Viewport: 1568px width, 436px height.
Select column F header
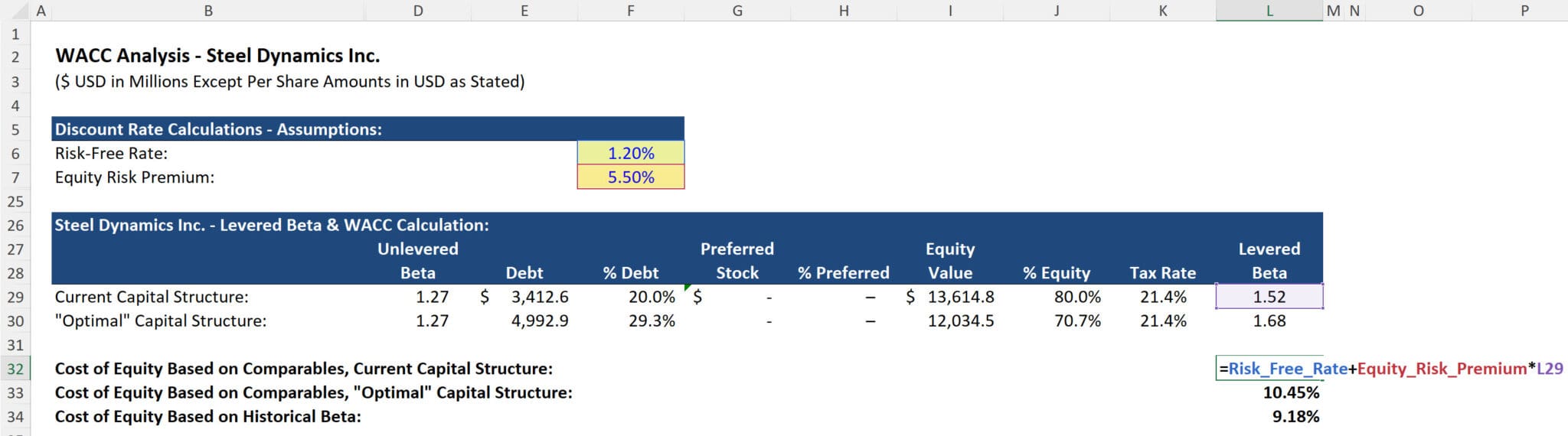click(630, 11)
